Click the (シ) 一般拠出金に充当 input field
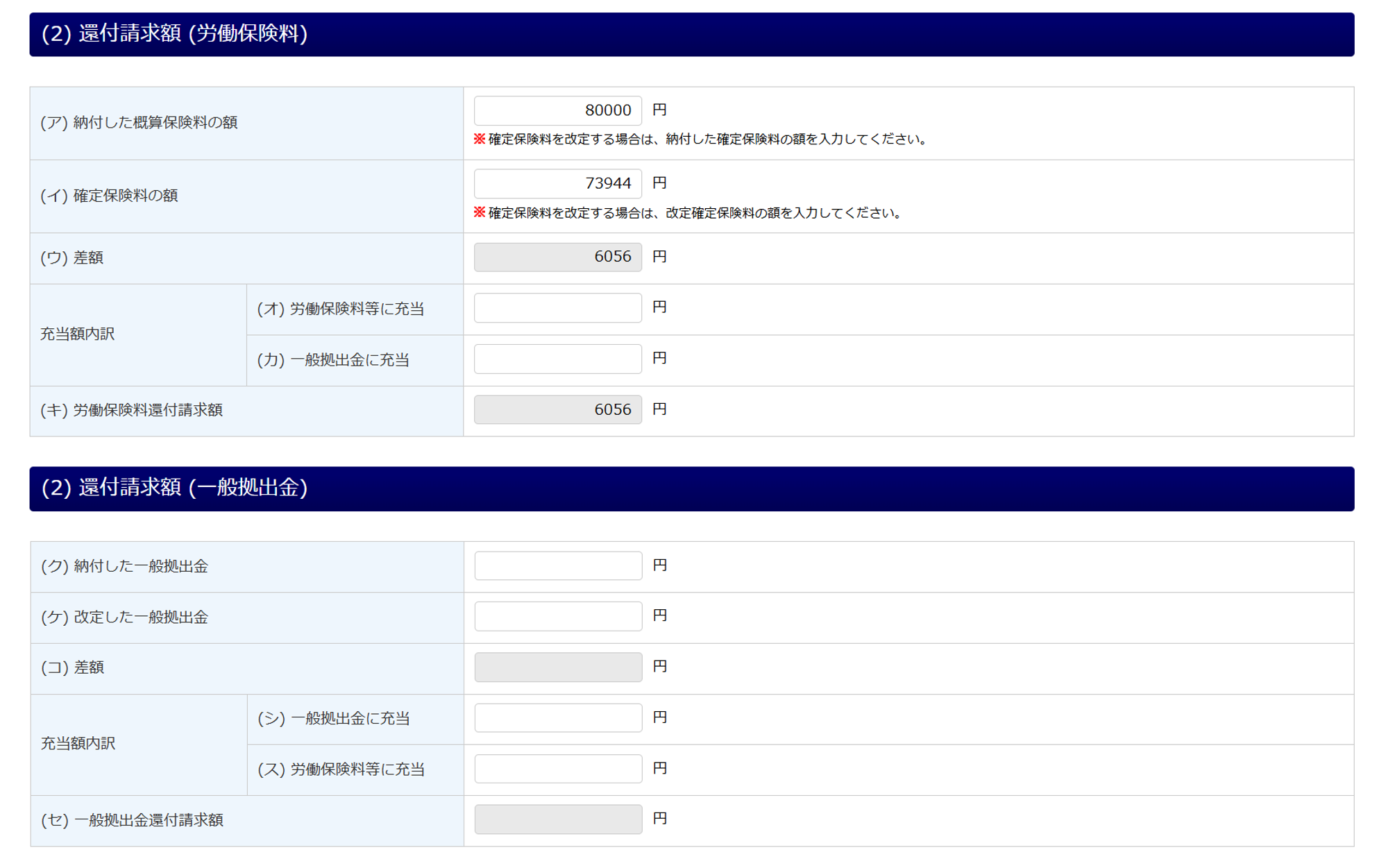Viewport: 1386px width, 868px height. tap(557, 717)
